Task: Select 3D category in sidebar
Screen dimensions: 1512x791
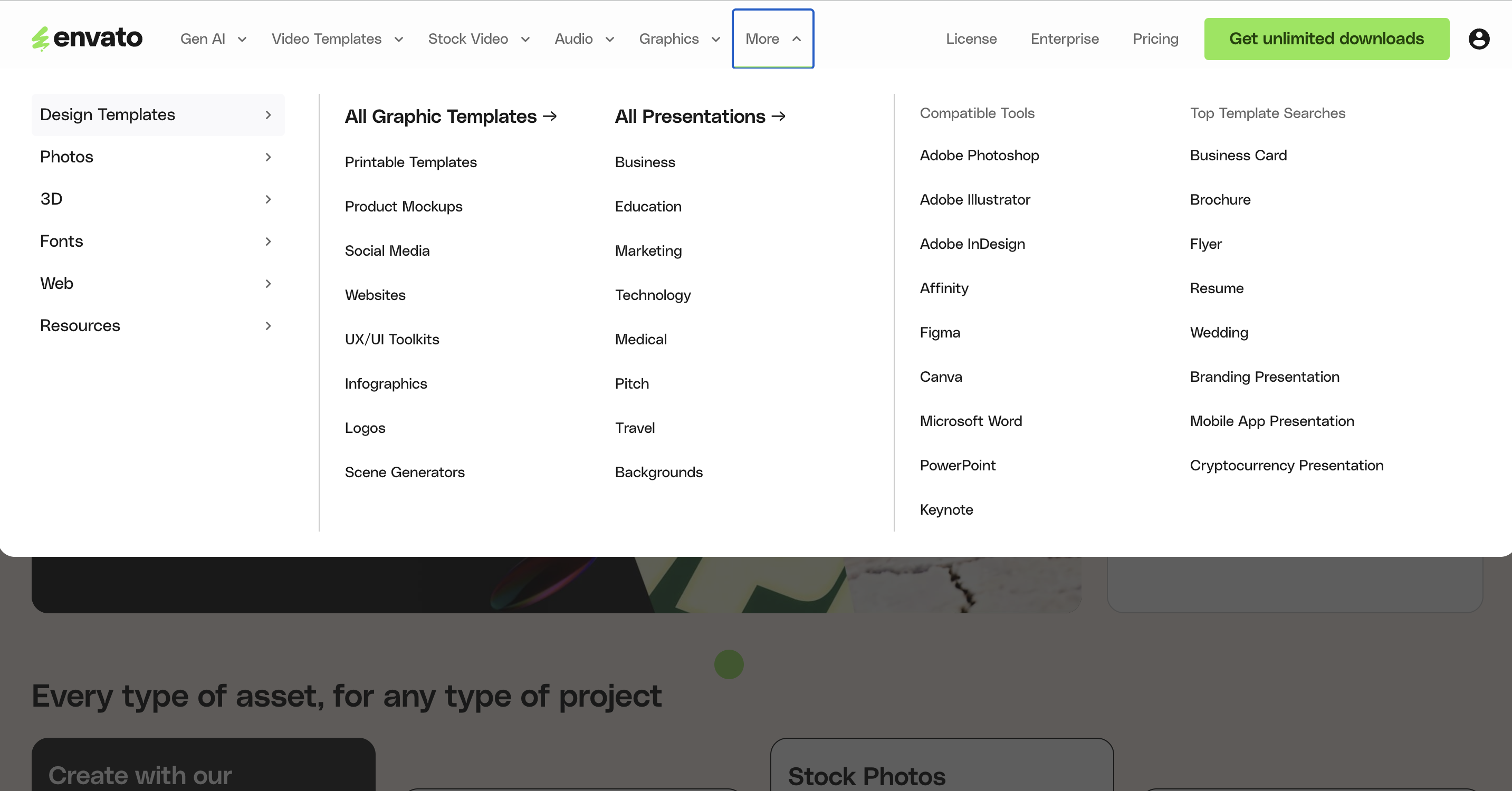Action: coord(158,199)
